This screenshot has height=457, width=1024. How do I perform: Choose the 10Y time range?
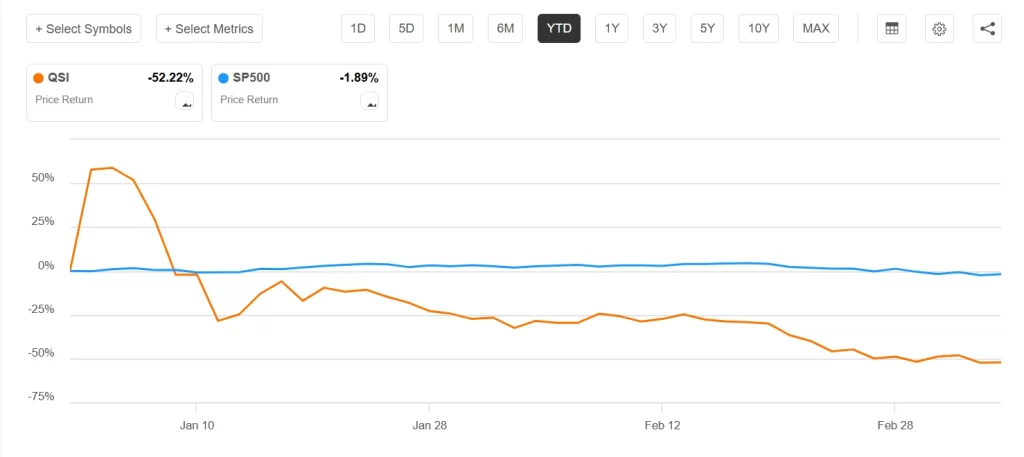click(758, 29)
